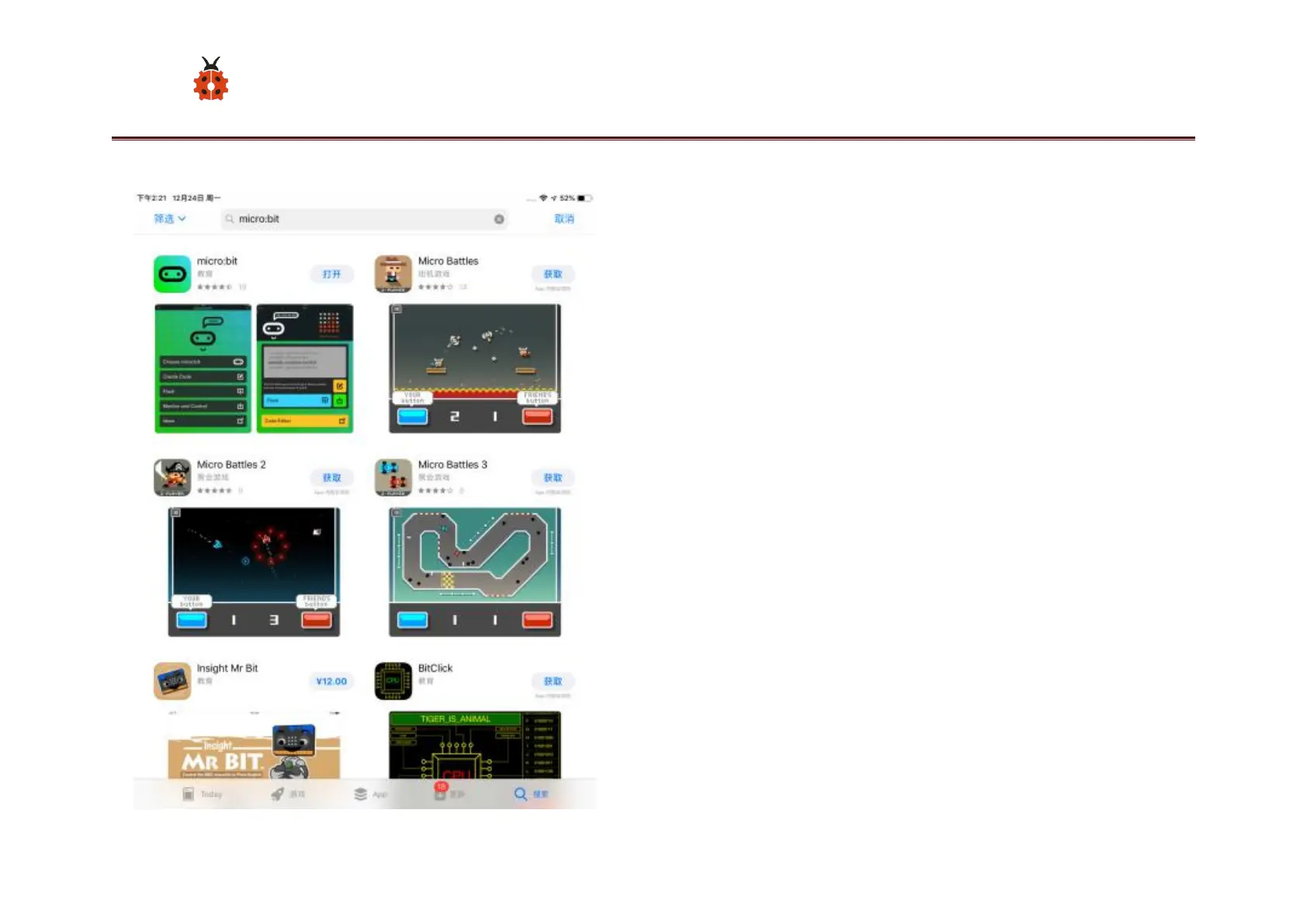The width and height of the screenshot is (1307, 924).
Task: Switch to the Today tab
Action: [202, 794]
